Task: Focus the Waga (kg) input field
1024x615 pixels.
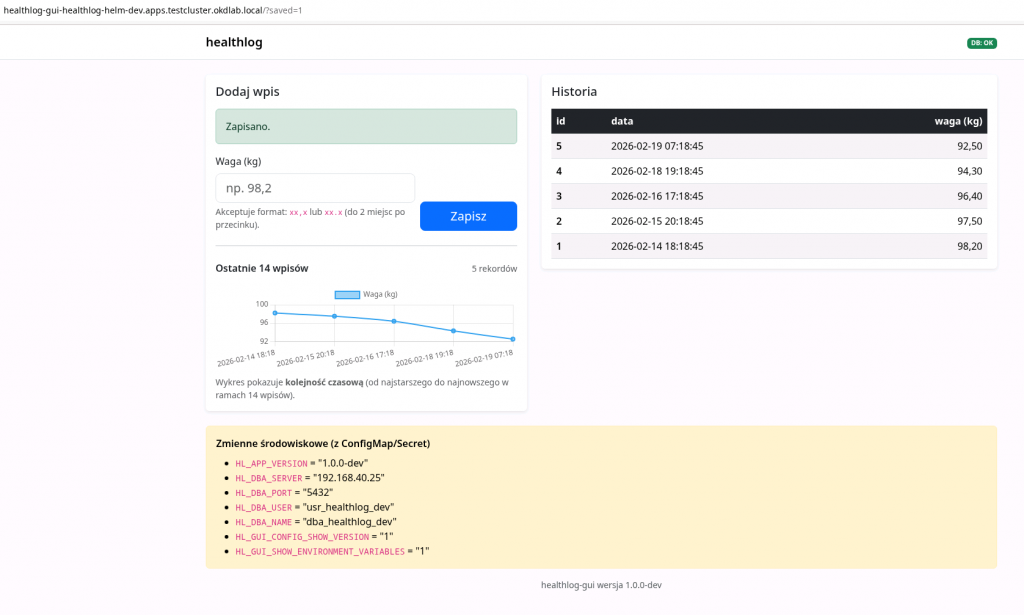Action: click(315, 188)
